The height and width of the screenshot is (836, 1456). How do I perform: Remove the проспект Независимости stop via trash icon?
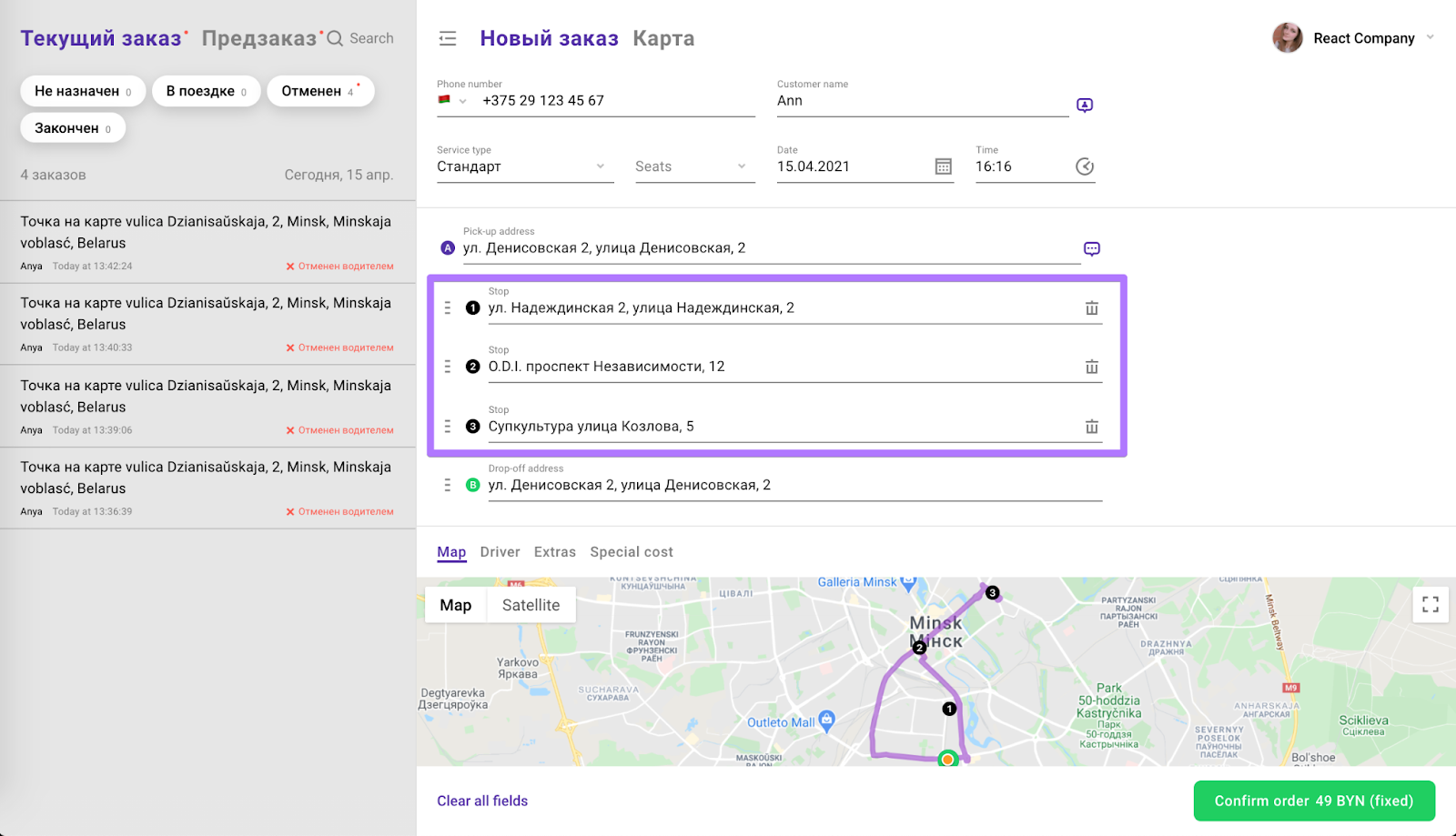[1091, 367]
